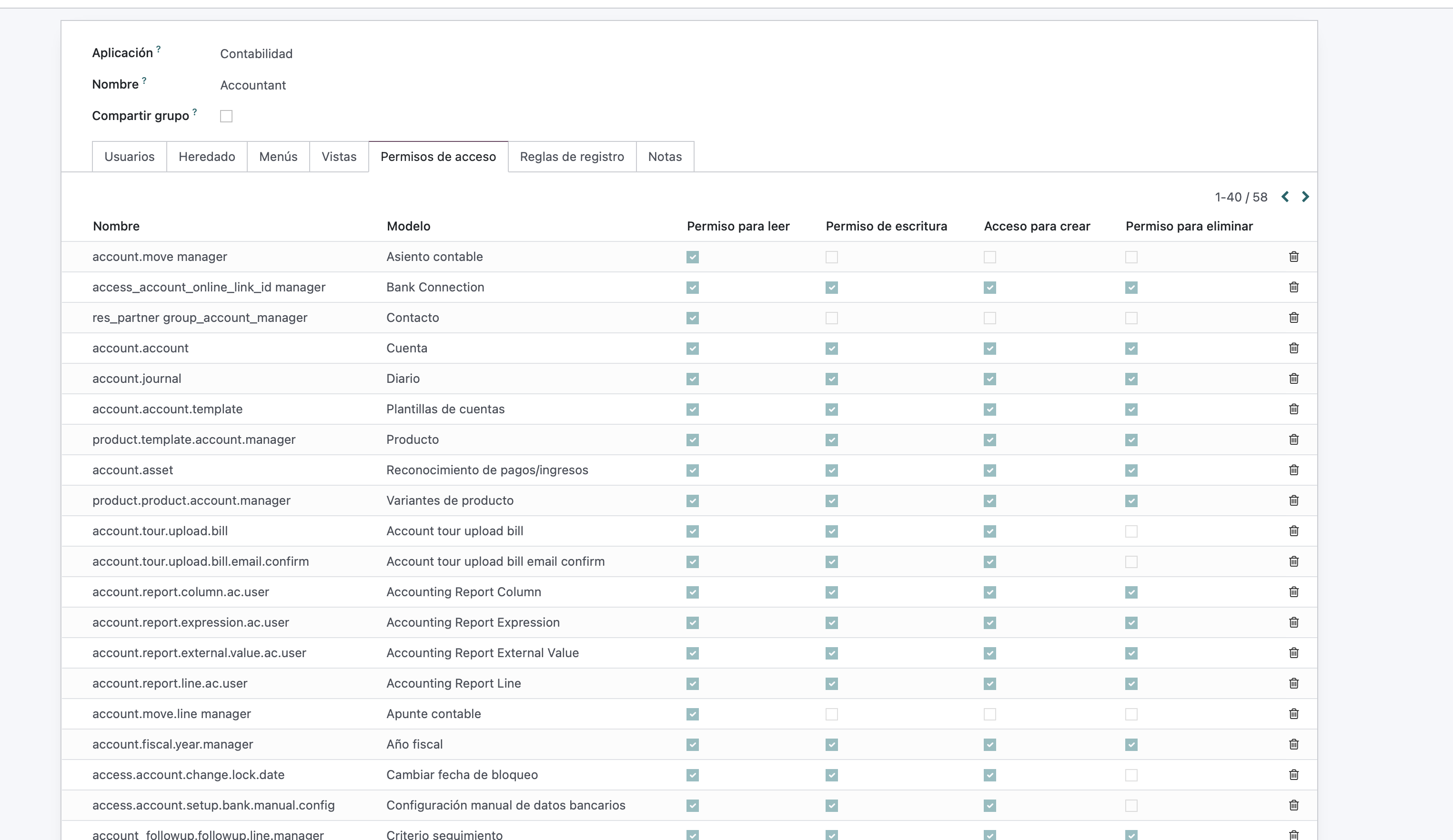Delete the account.tour.upload.bill row

click(x=1293, y=531)
